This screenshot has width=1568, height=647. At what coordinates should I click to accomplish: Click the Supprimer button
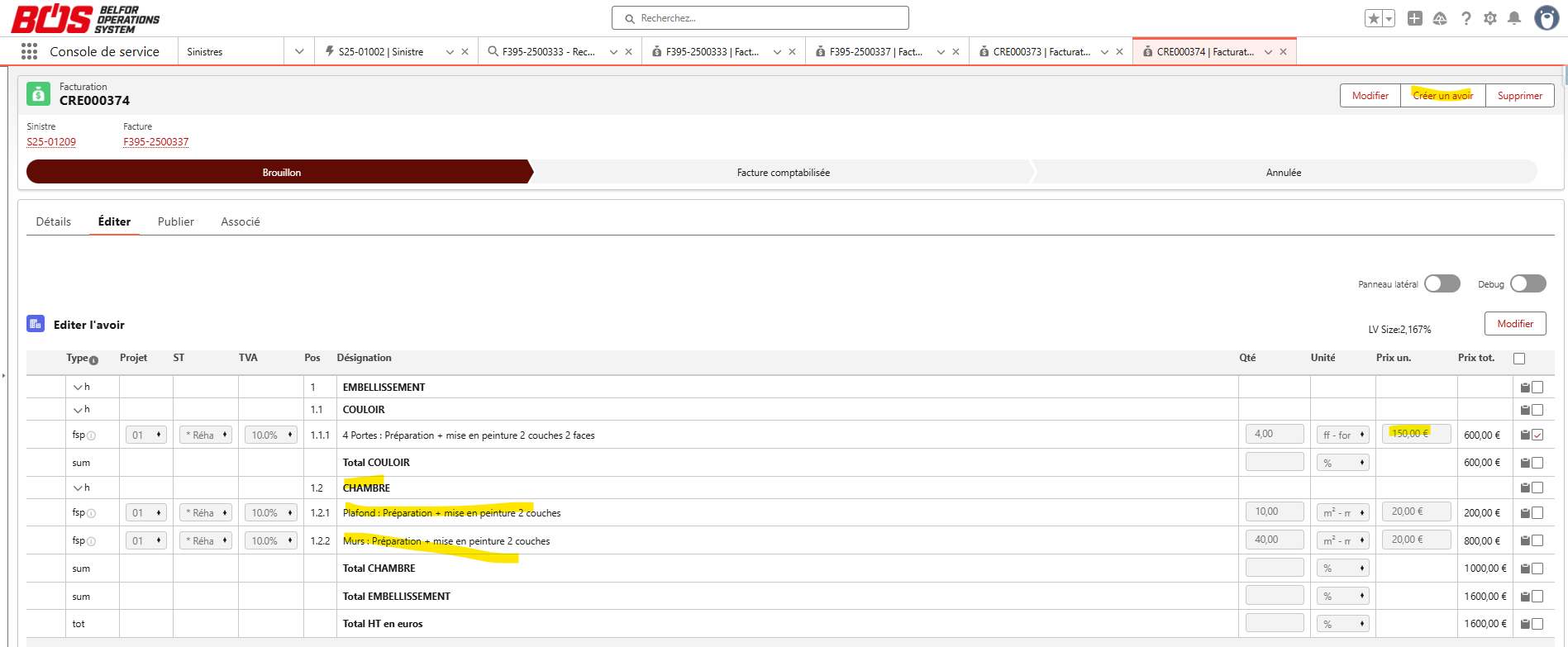(x=1520, y=96)
